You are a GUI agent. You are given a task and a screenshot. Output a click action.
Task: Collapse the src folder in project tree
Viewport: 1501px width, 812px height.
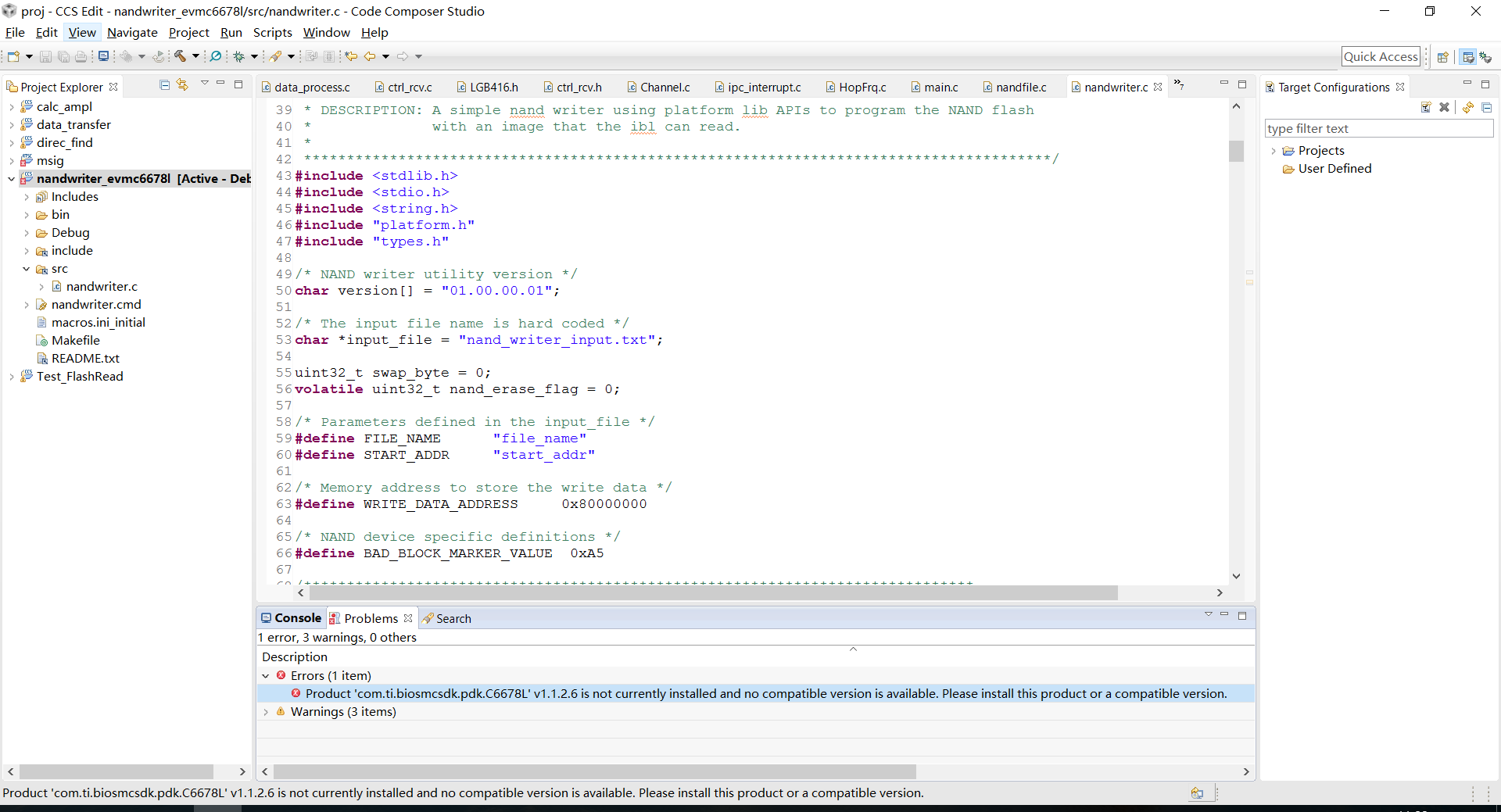(27, 269)
